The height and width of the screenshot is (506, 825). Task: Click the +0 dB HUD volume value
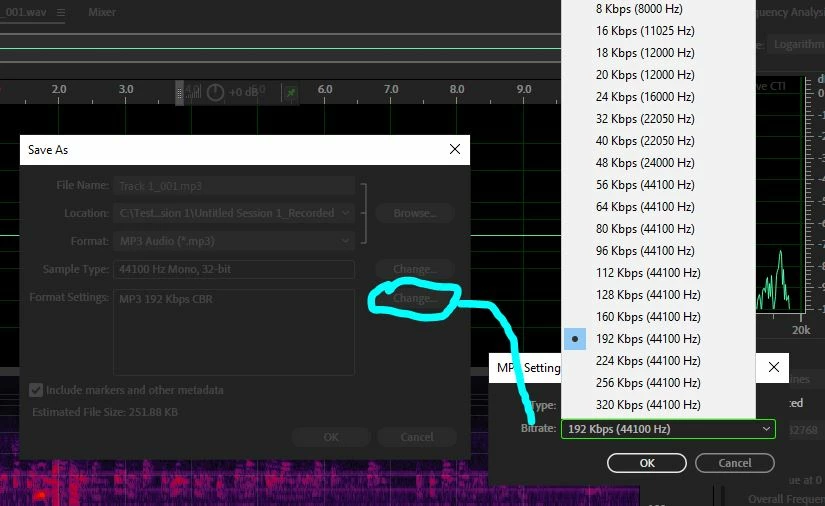[243, 92]
